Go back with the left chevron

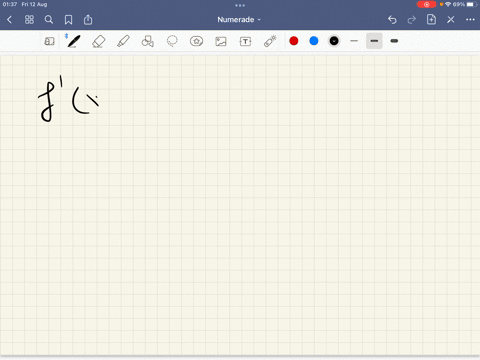[9, 20]
